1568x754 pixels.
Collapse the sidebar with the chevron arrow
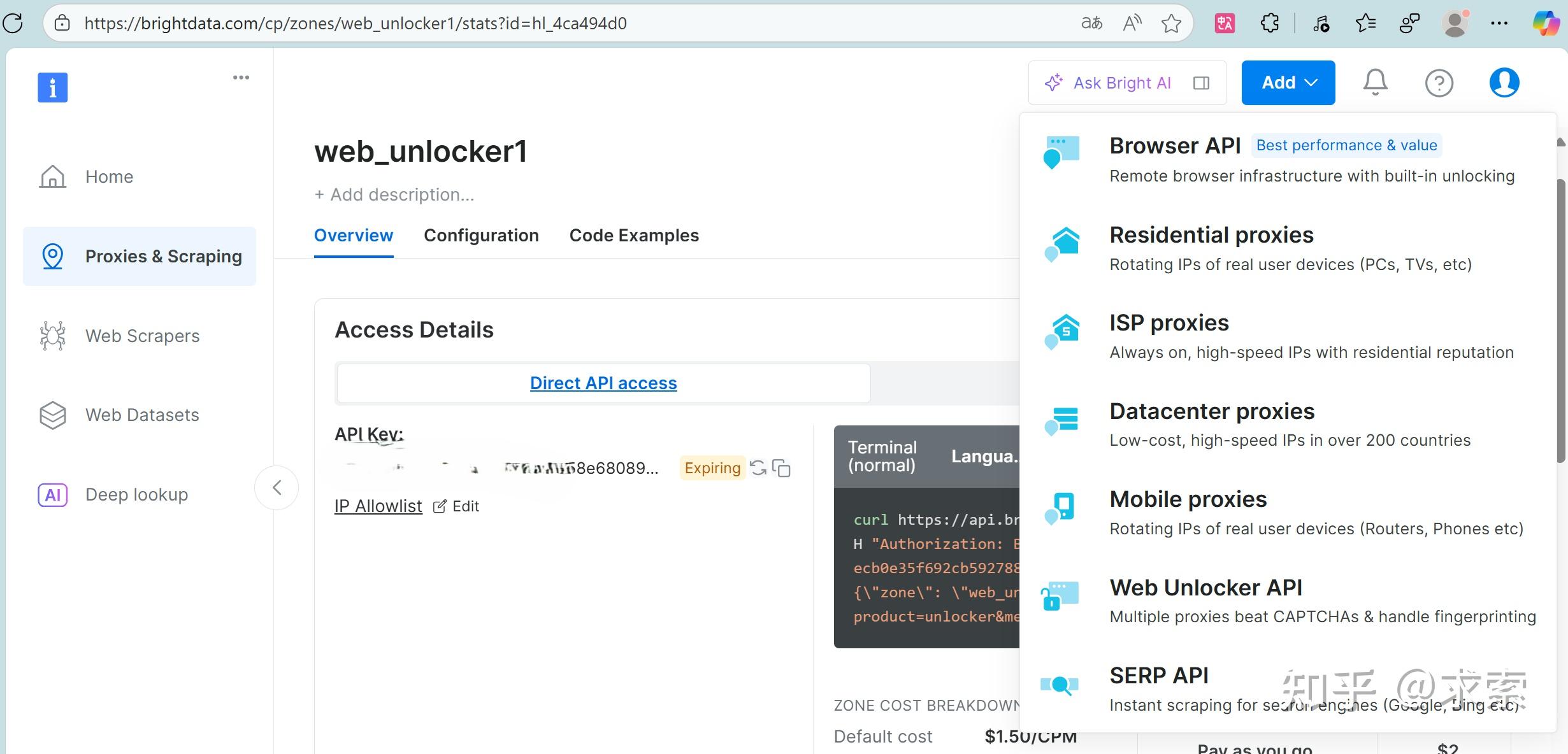pos(277,488)
